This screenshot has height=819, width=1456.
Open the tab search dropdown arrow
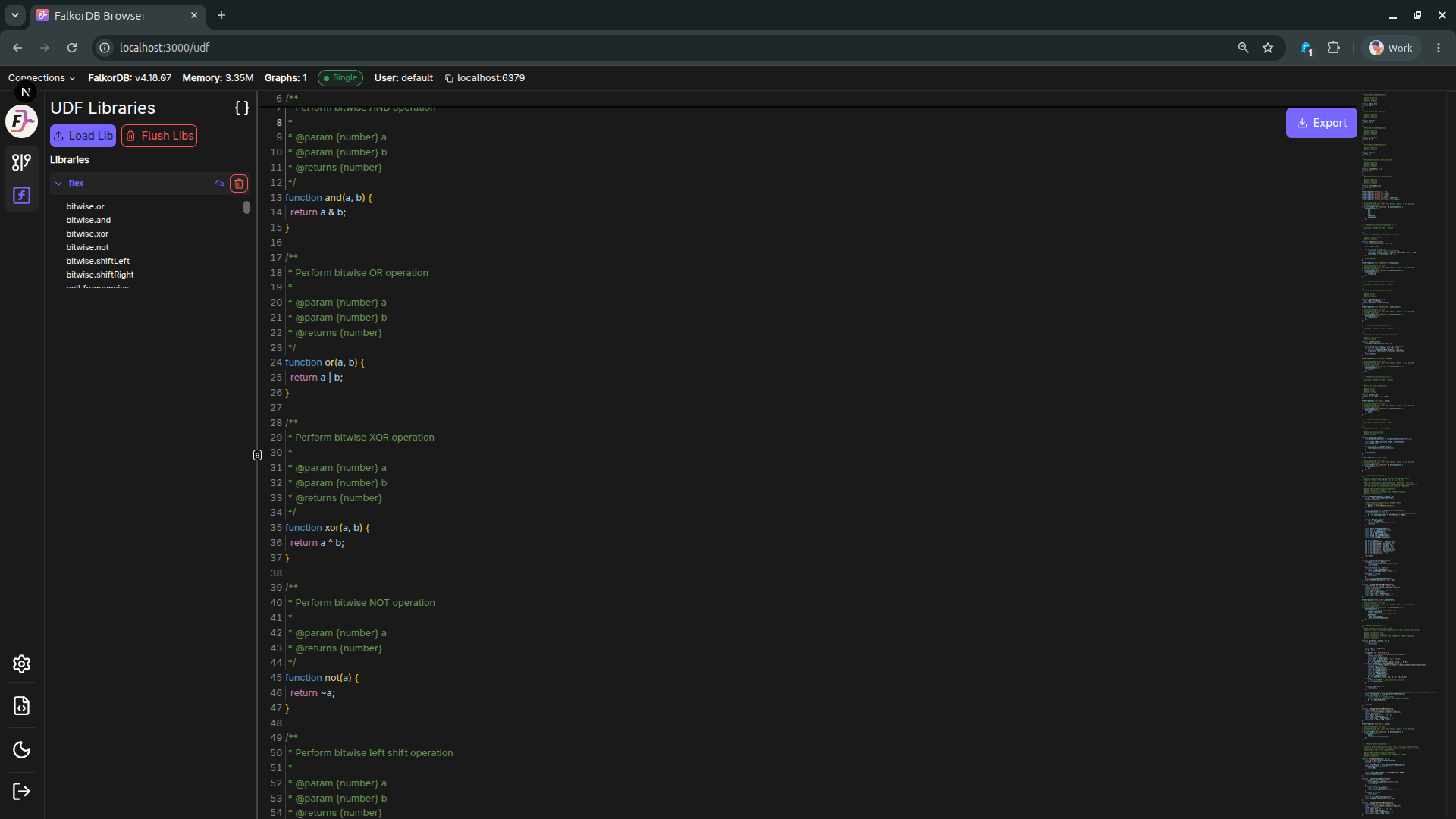(14, 15)
